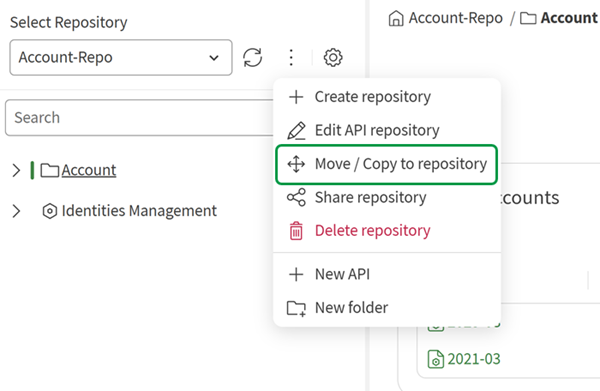
Task: Select New folder from the menu
Action: (x=386, y=308)
